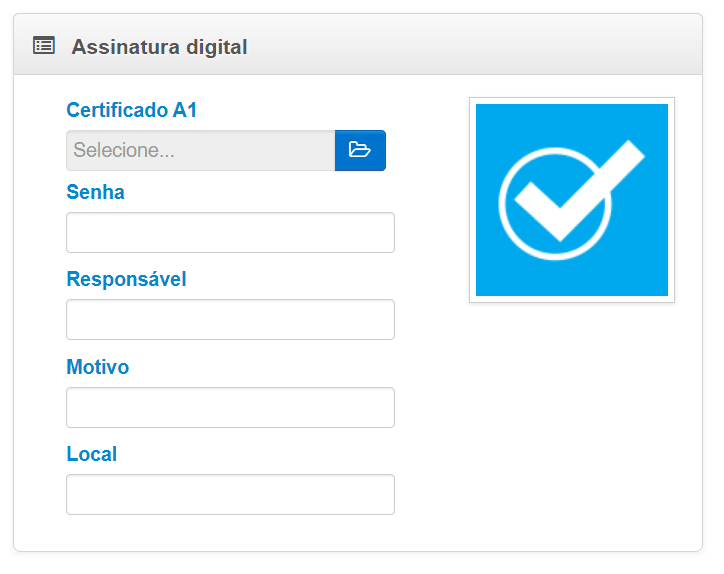Click the white frame border of thumbnail
This screenshot has width=724, height=574.
click(x=472, y=200)
